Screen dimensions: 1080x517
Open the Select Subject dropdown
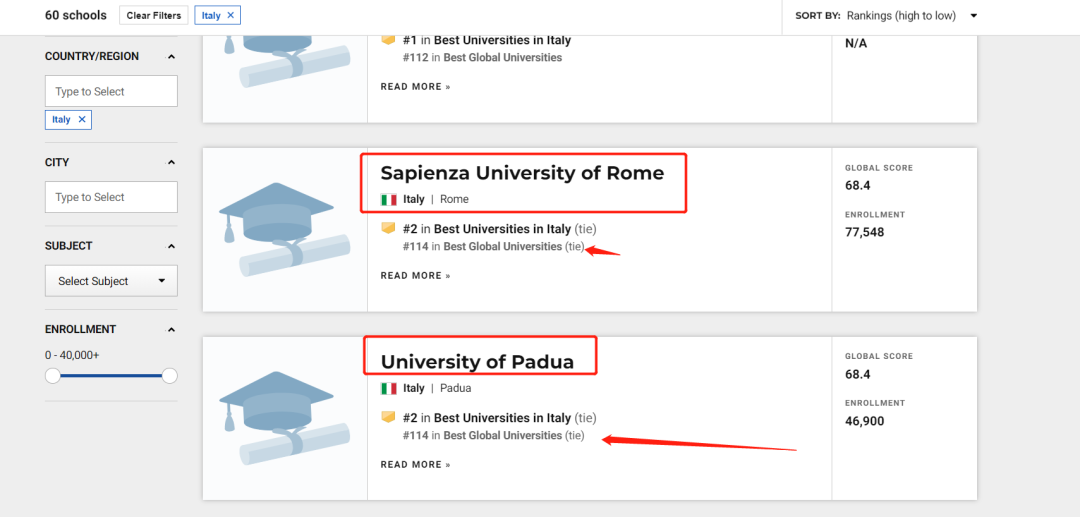[x=111, y=281]
